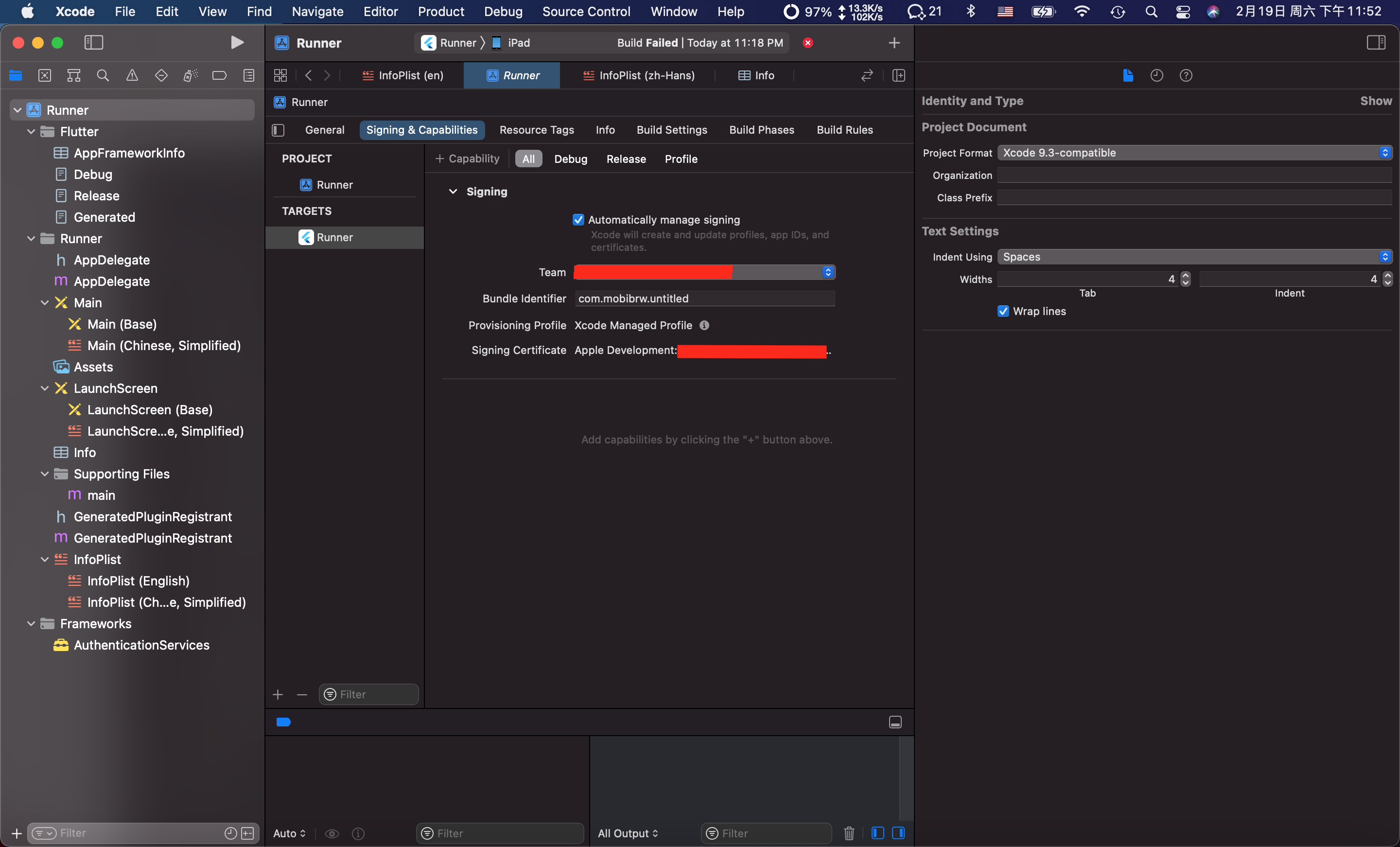Open the Product menu

tap(441, 11)
